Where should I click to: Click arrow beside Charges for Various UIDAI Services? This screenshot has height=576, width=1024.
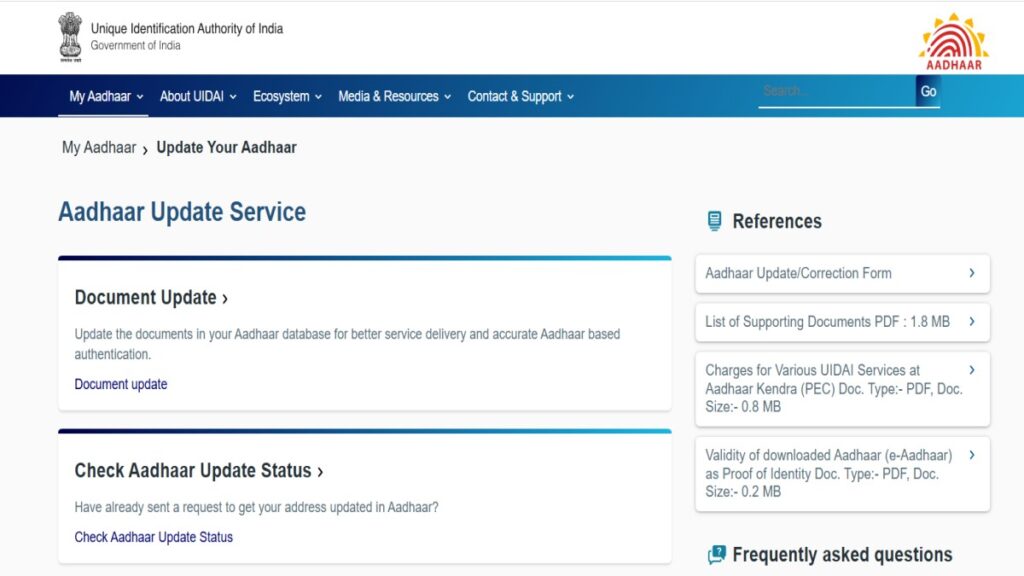(x=971, y=370)
